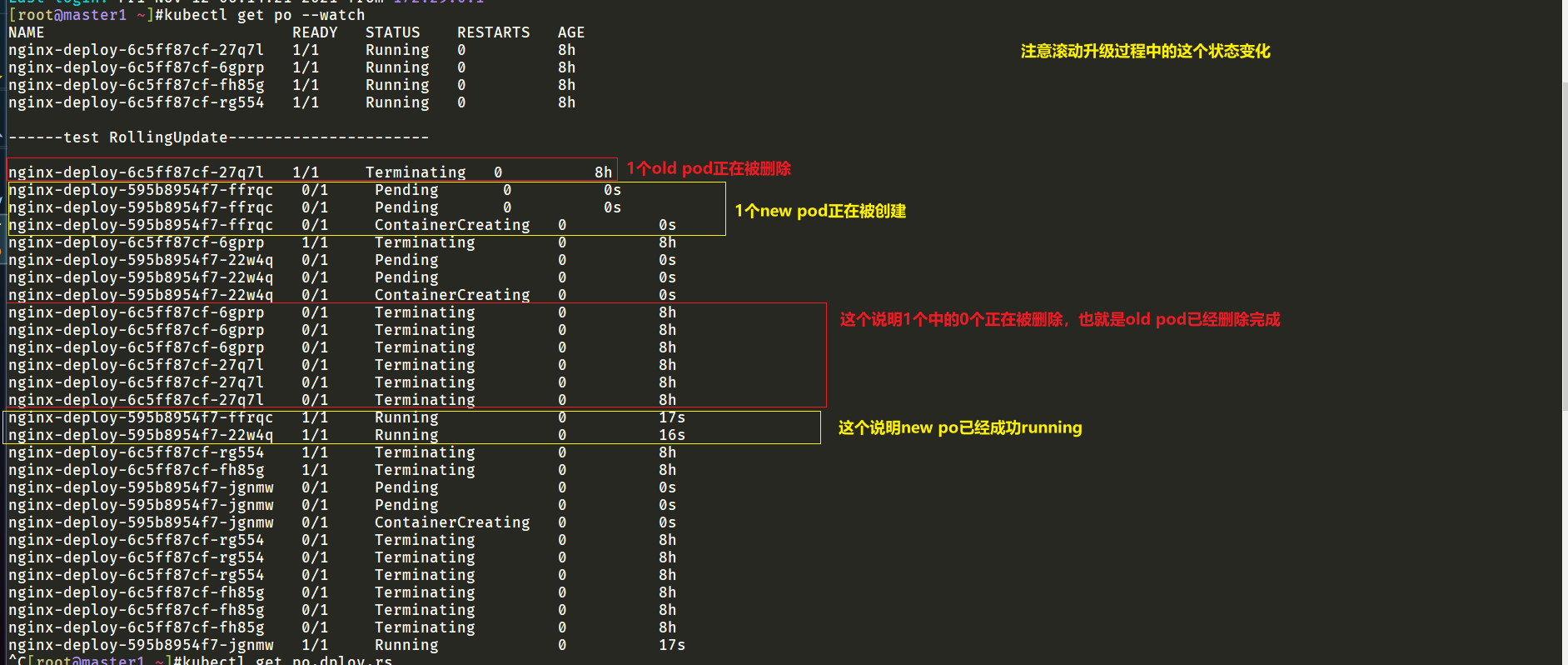This screenshot has width=1568, height=665.
Task: Click the nginx-deploy-595b8954f7-ffrqc Running row
Action: coord(347,417)
